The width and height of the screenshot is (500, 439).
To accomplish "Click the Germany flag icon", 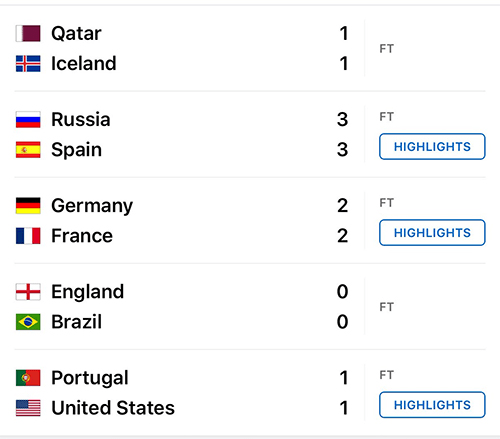I will [x=28, y=205].
